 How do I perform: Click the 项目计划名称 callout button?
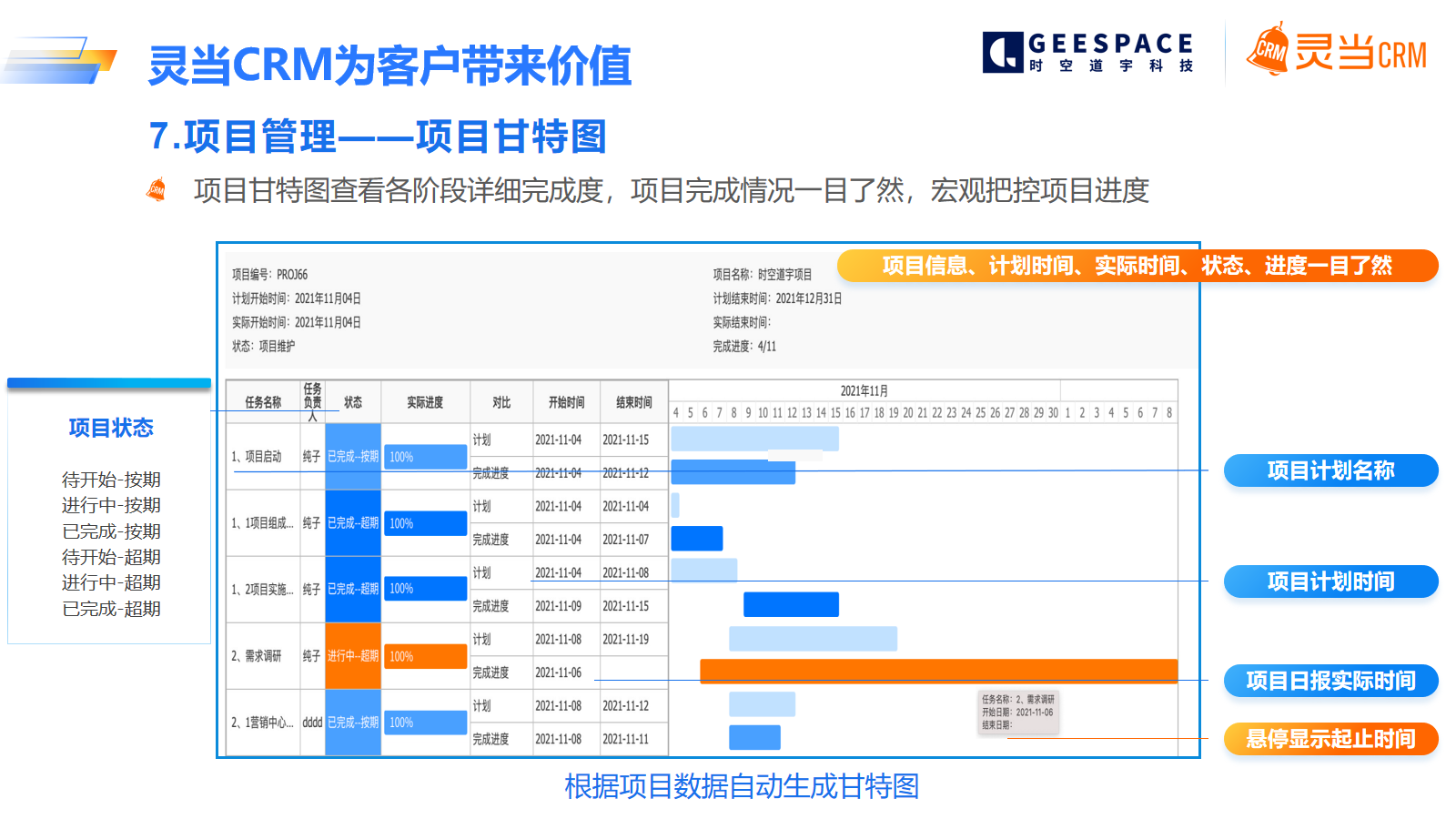coord(1330,470)
